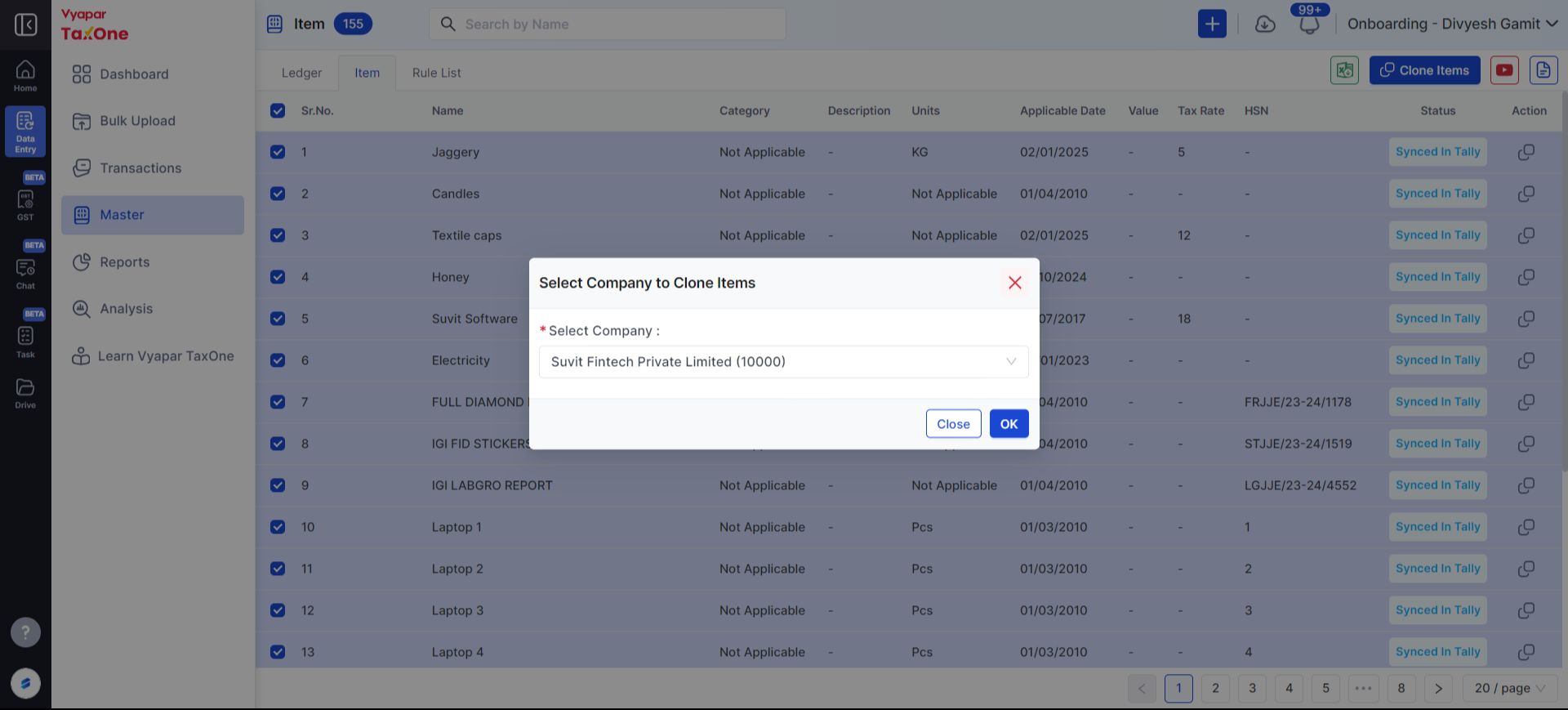Screen dimensions: 1568x710
Task: Open Transactions in the side menu
Action: click(x=153, y=168)
